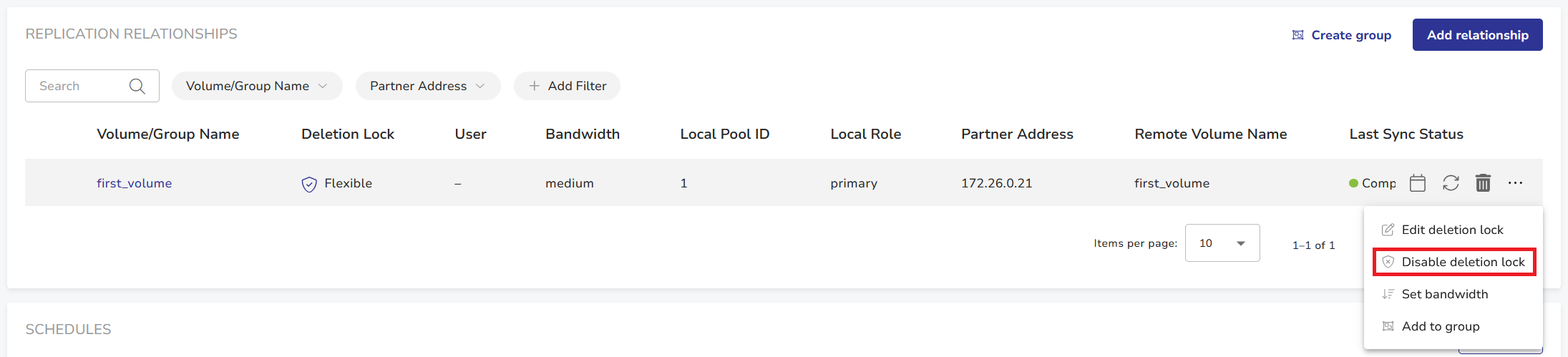Open the three-dots more actions menu

point(1515,183)
